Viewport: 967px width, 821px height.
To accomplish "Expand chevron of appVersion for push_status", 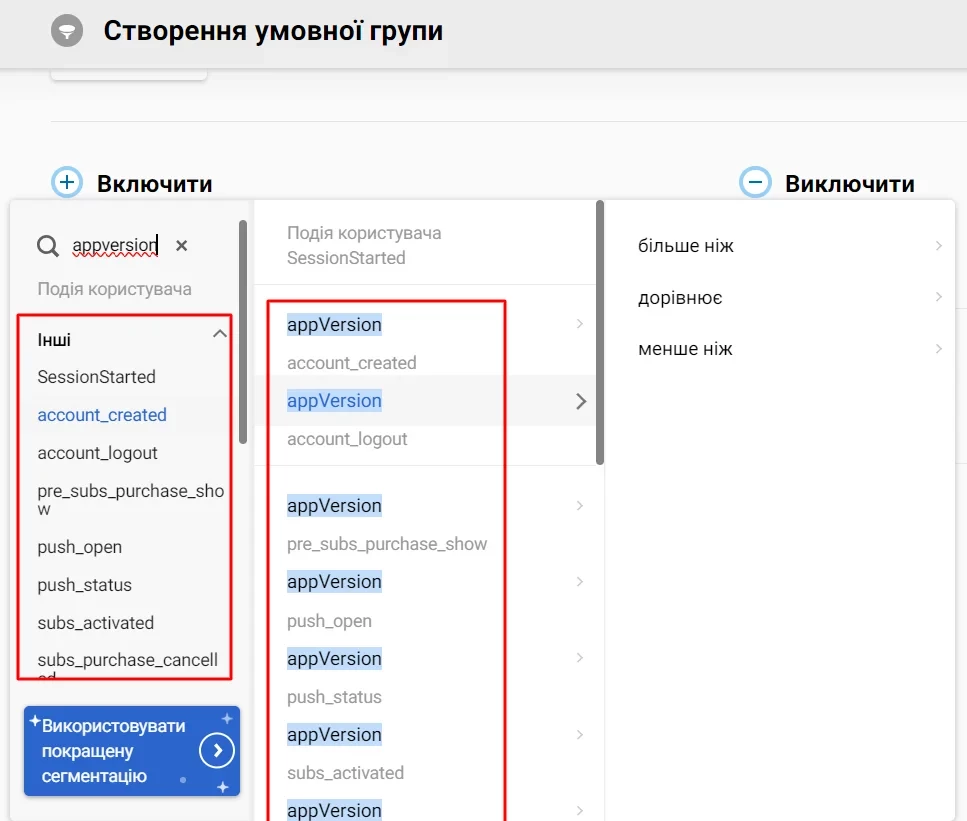I will coord(580,735).
